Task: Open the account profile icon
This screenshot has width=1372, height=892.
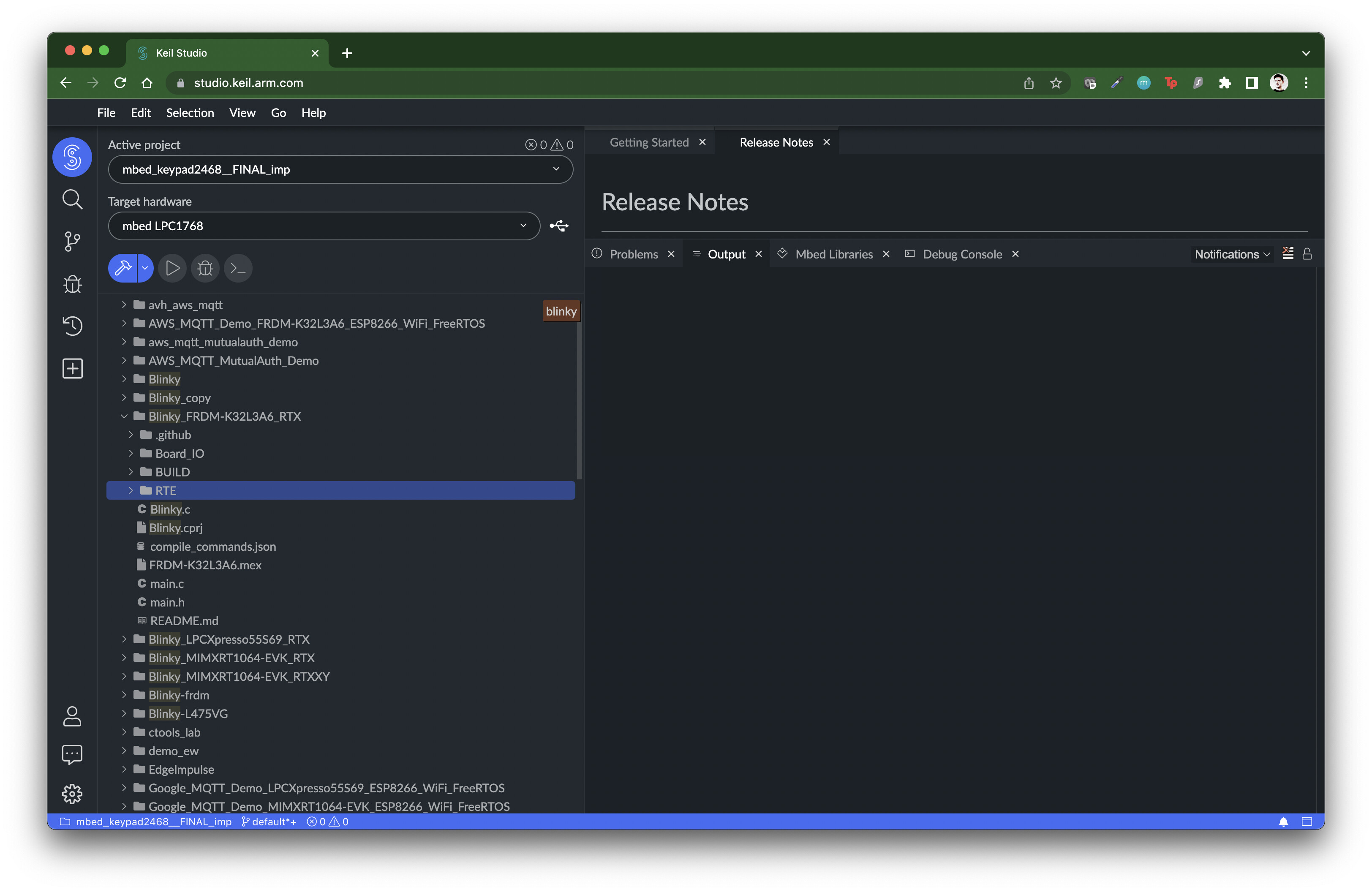Action: point(72,716)
